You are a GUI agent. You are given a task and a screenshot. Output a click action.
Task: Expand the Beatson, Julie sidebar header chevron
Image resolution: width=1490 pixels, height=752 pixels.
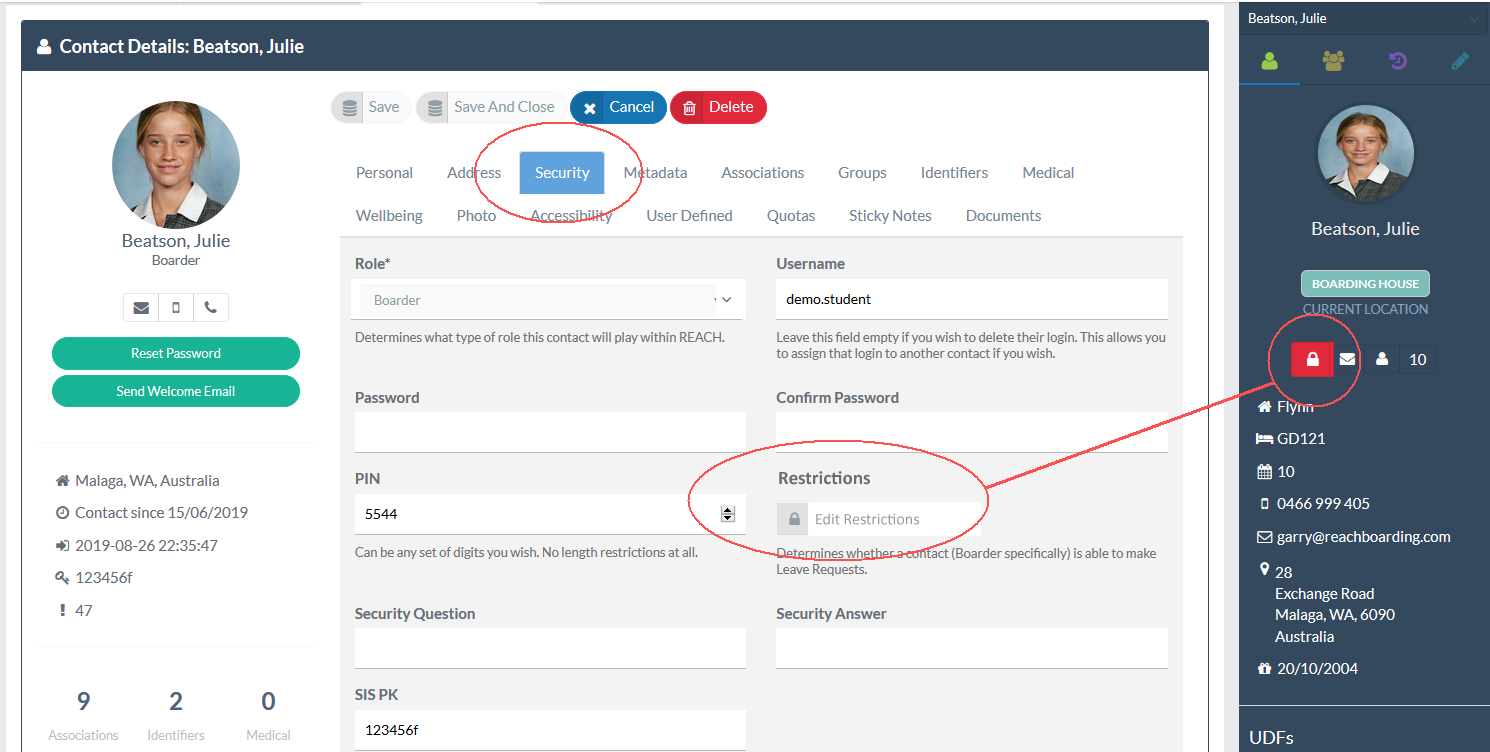coord(1473,19)
